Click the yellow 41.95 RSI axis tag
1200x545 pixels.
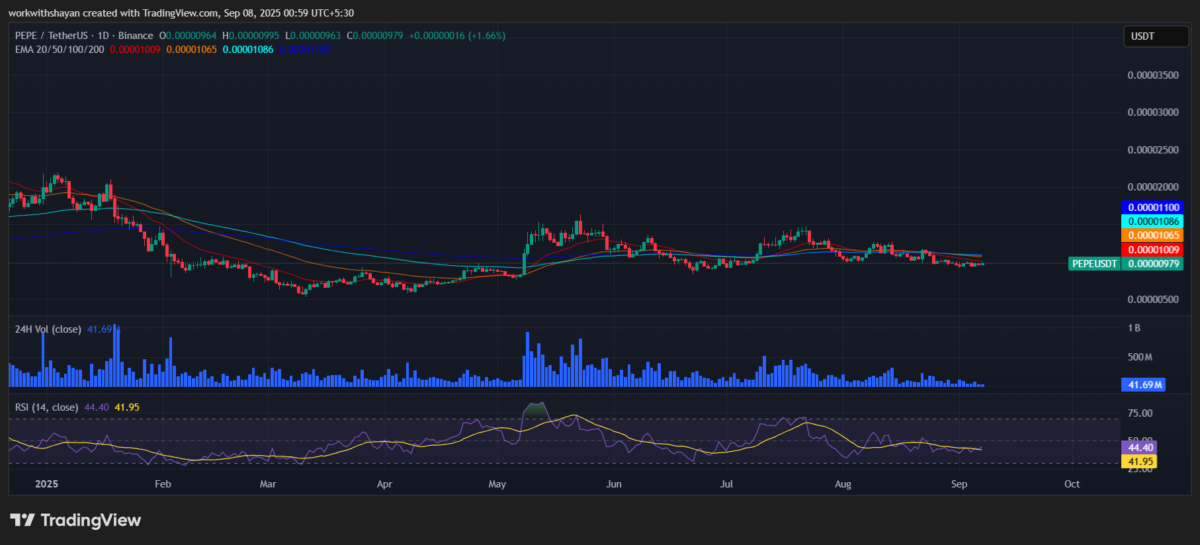pos(1140,462)
